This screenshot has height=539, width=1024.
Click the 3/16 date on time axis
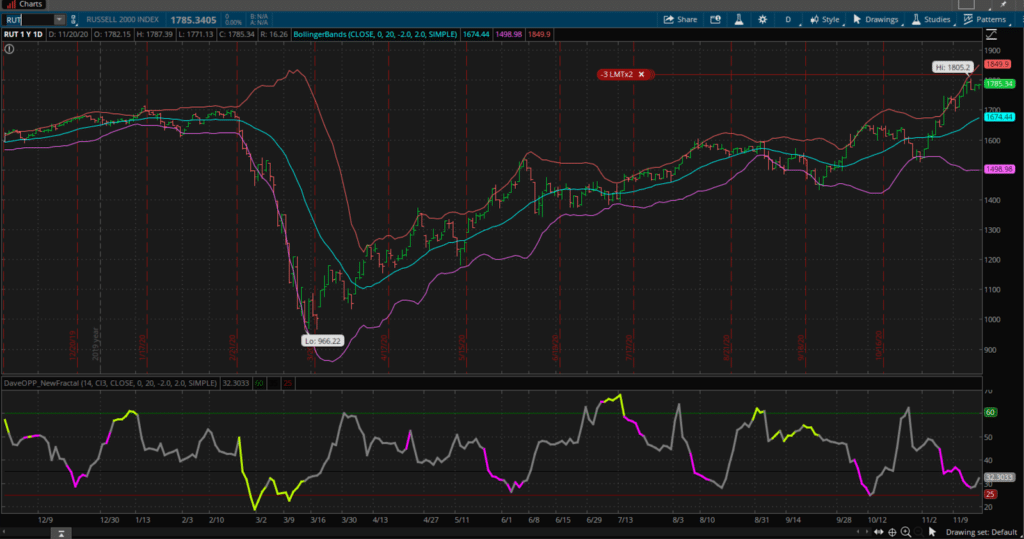(x=318, y=520)
